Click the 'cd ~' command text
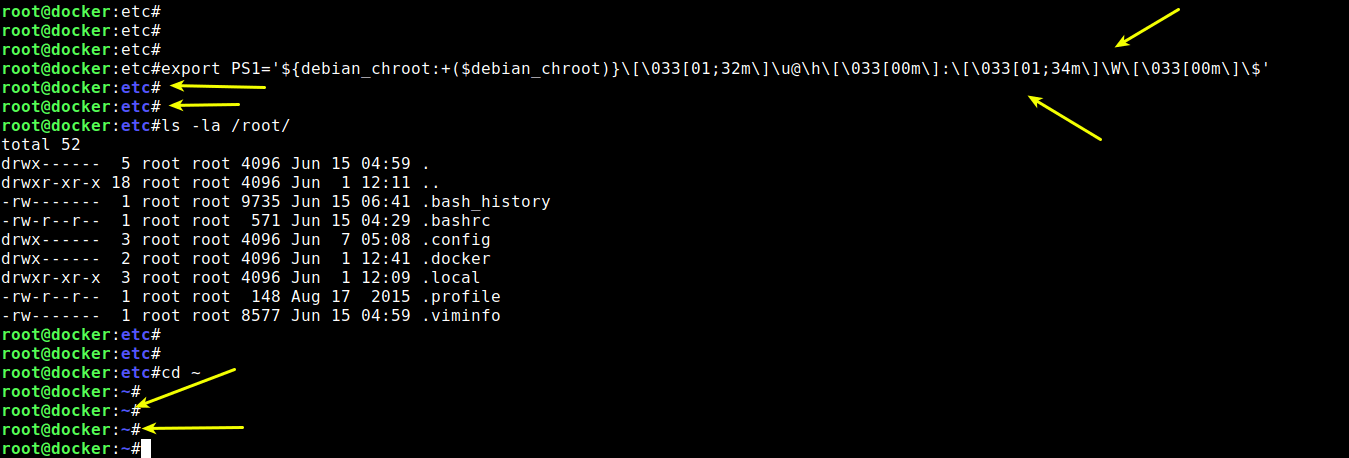The width and height of the screenshot is (1349, 458). [x=181, y=372]
